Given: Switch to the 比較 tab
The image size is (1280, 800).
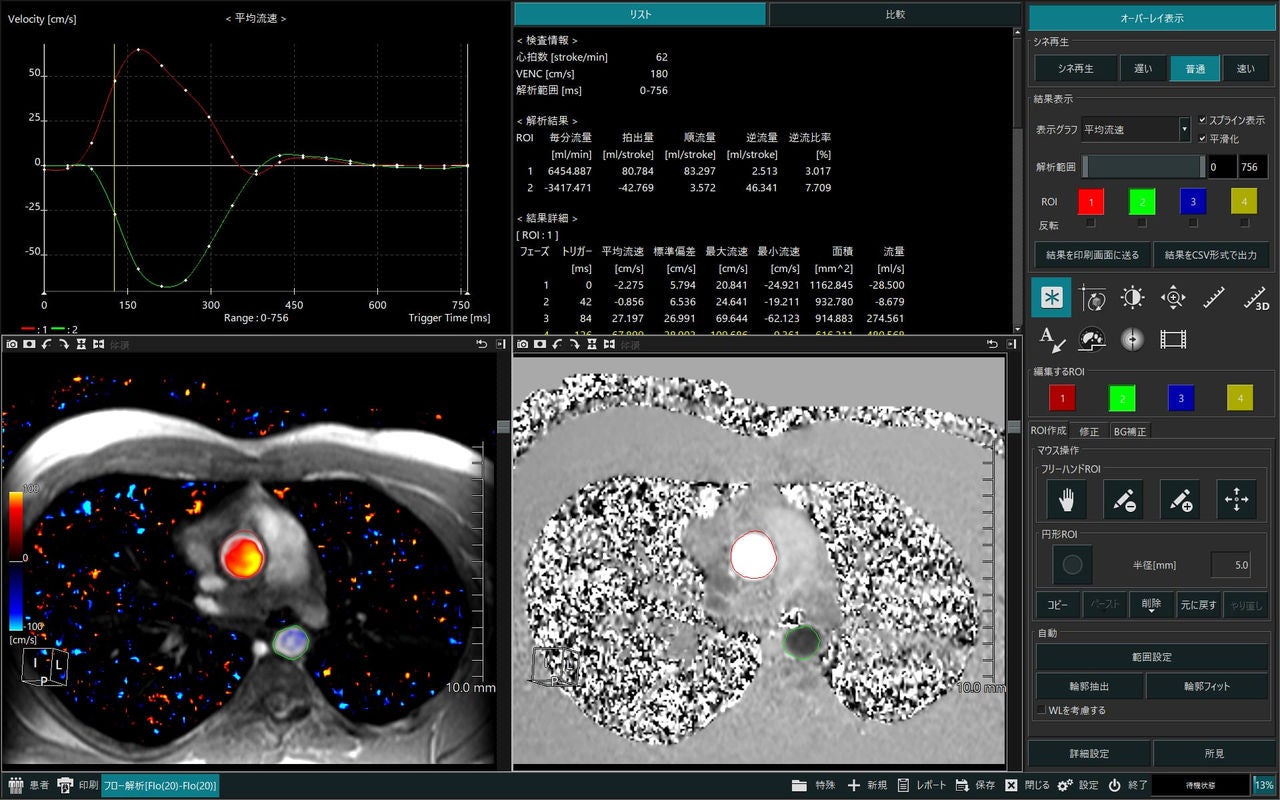Looking at the screenshot, I should [x=895, y=14].
